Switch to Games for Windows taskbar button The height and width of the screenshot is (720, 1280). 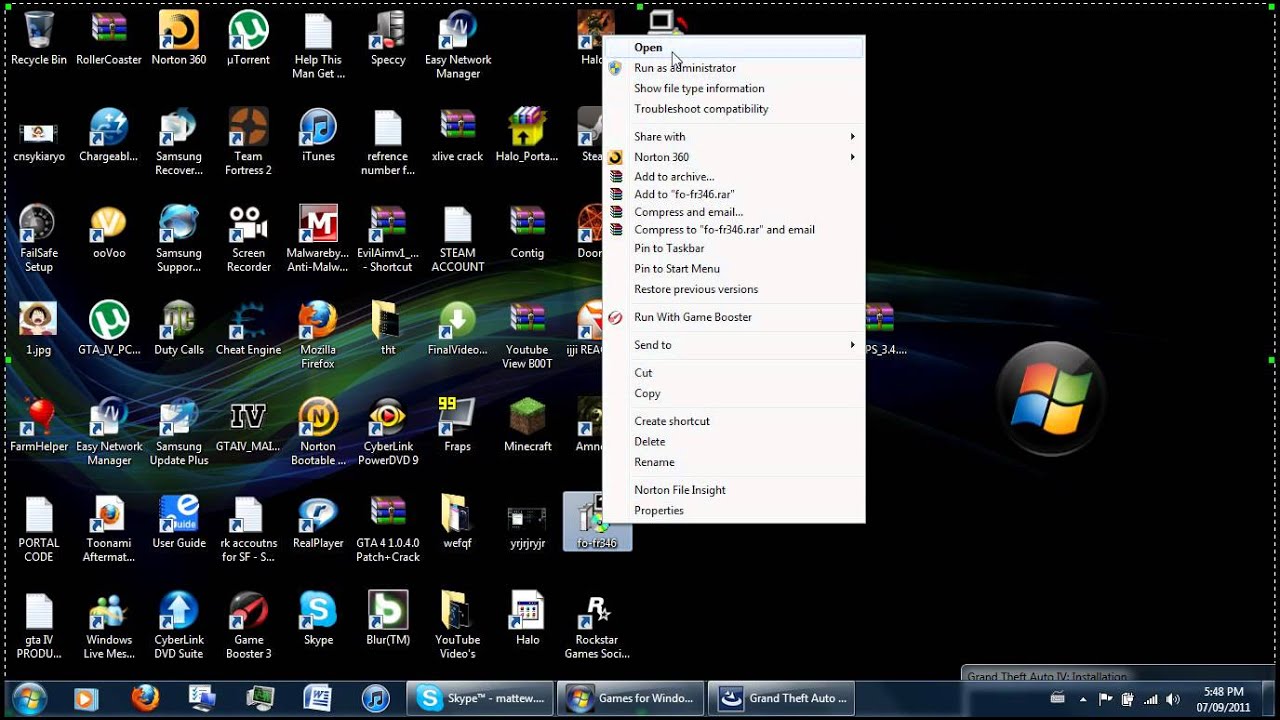click(x=630, y=698)
